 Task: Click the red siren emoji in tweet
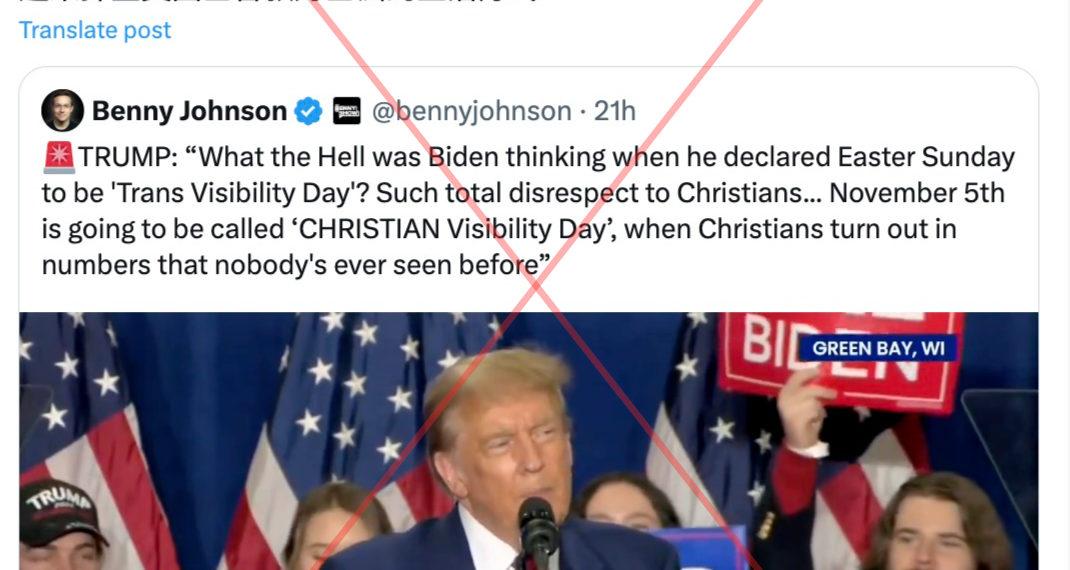(59, 157)
